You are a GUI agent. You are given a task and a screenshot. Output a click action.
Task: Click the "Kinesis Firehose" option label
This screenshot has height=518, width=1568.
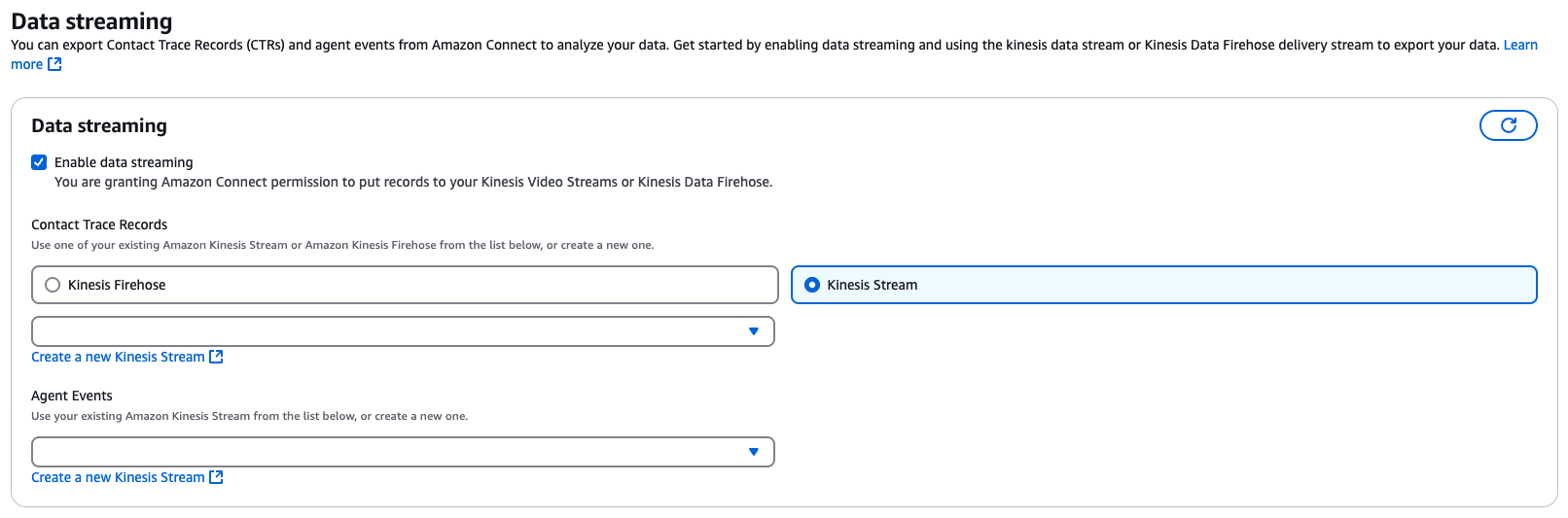(117, 285)
